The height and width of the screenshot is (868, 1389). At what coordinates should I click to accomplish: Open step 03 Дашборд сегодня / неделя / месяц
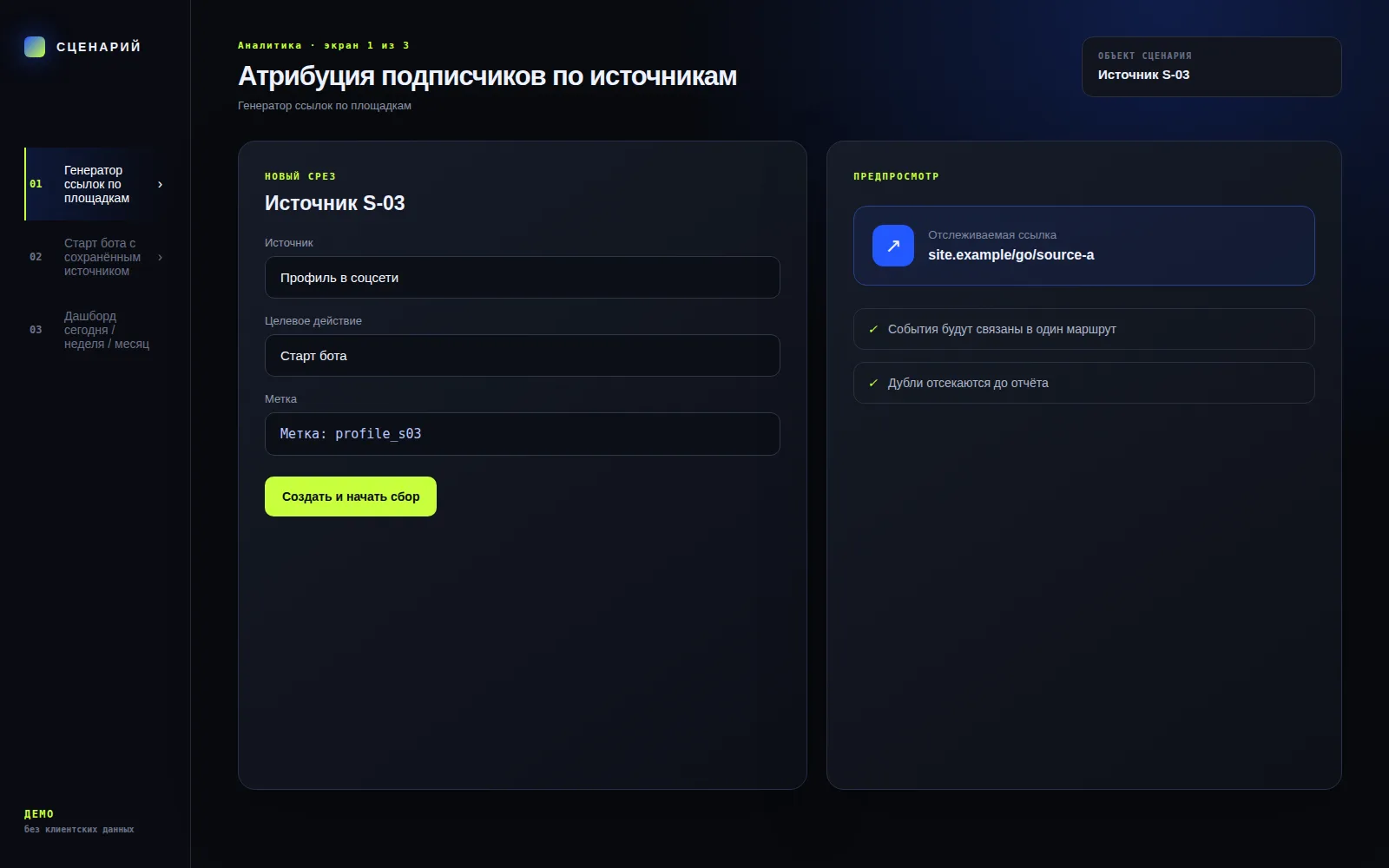pos(96,330)
